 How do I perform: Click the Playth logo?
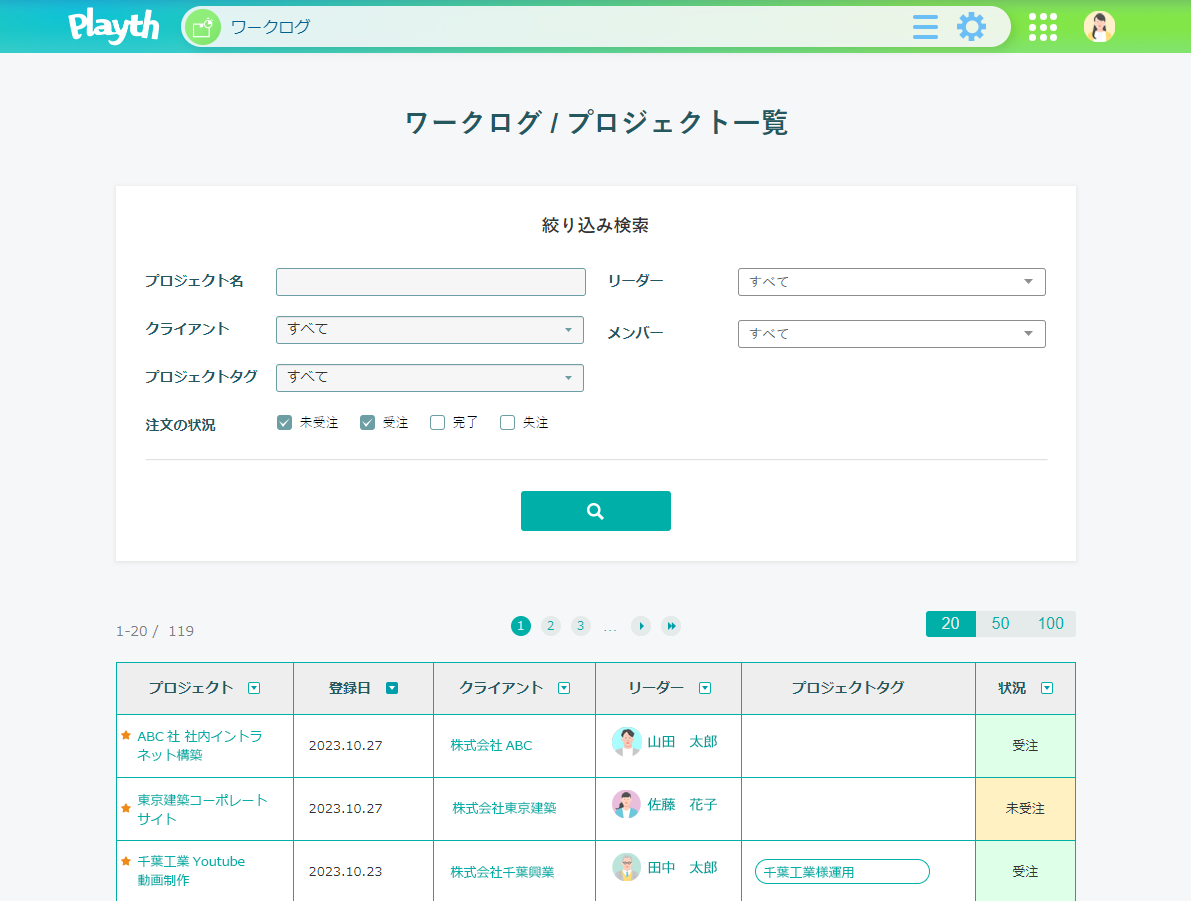click(114, 27)
